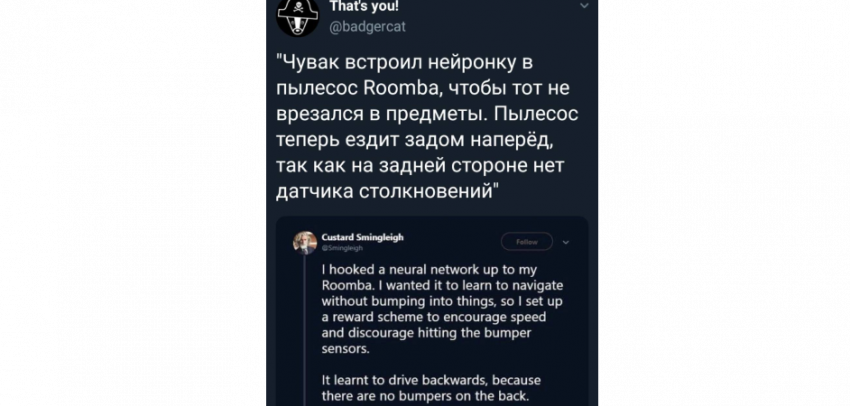The image size is (850, 406).
Task: Click the @Smingleigh handle
Action: click(343, 247)
